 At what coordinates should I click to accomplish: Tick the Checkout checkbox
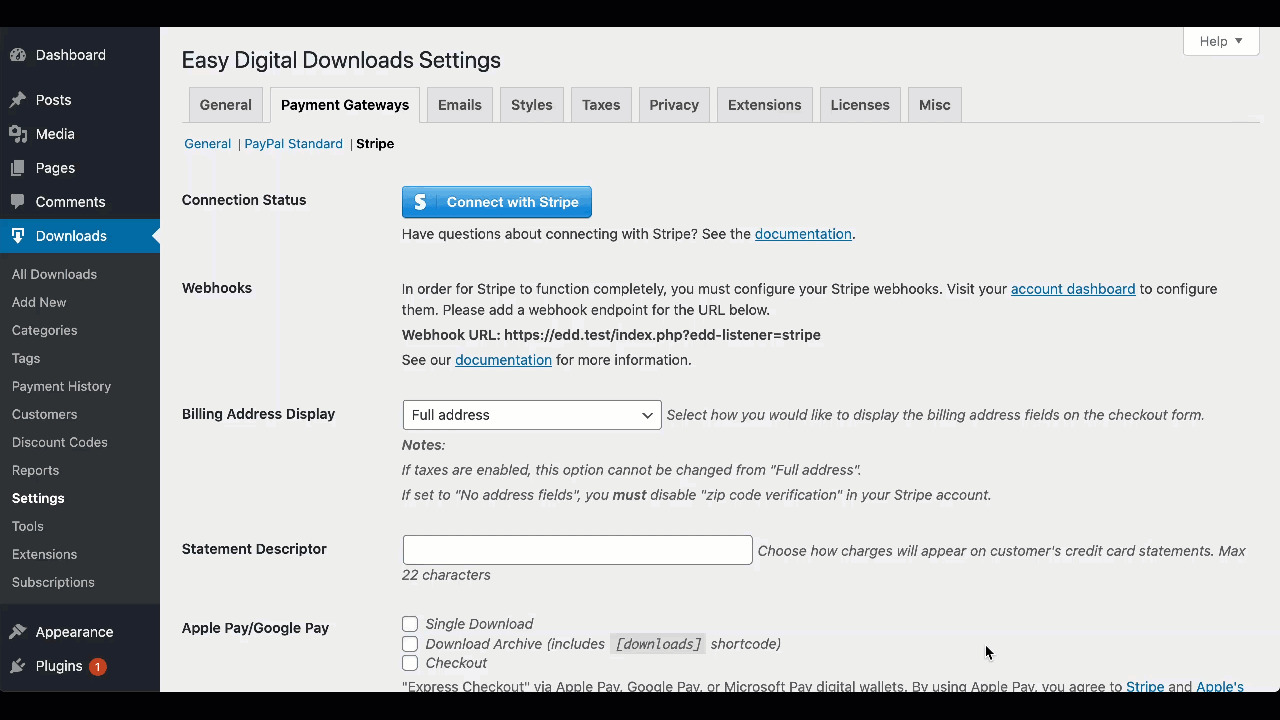tap(410, 663)
